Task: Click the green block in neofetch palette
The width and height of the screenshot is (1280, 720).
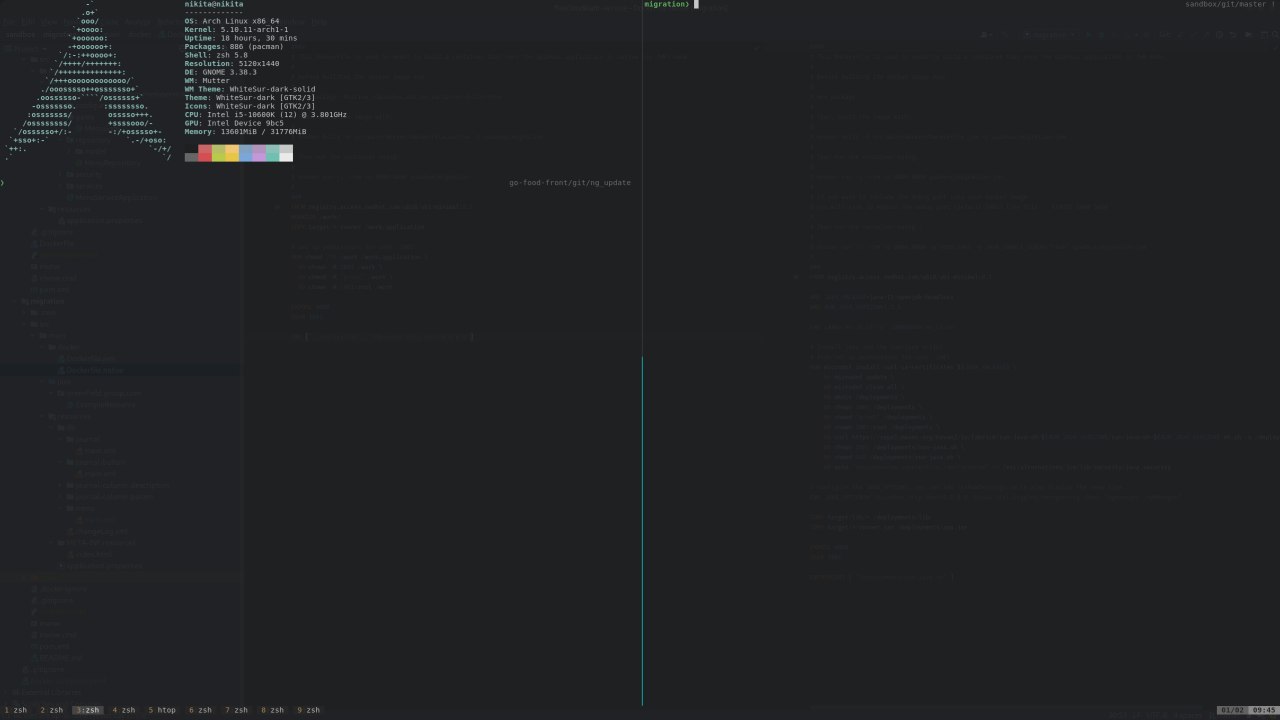Action: 219,153
